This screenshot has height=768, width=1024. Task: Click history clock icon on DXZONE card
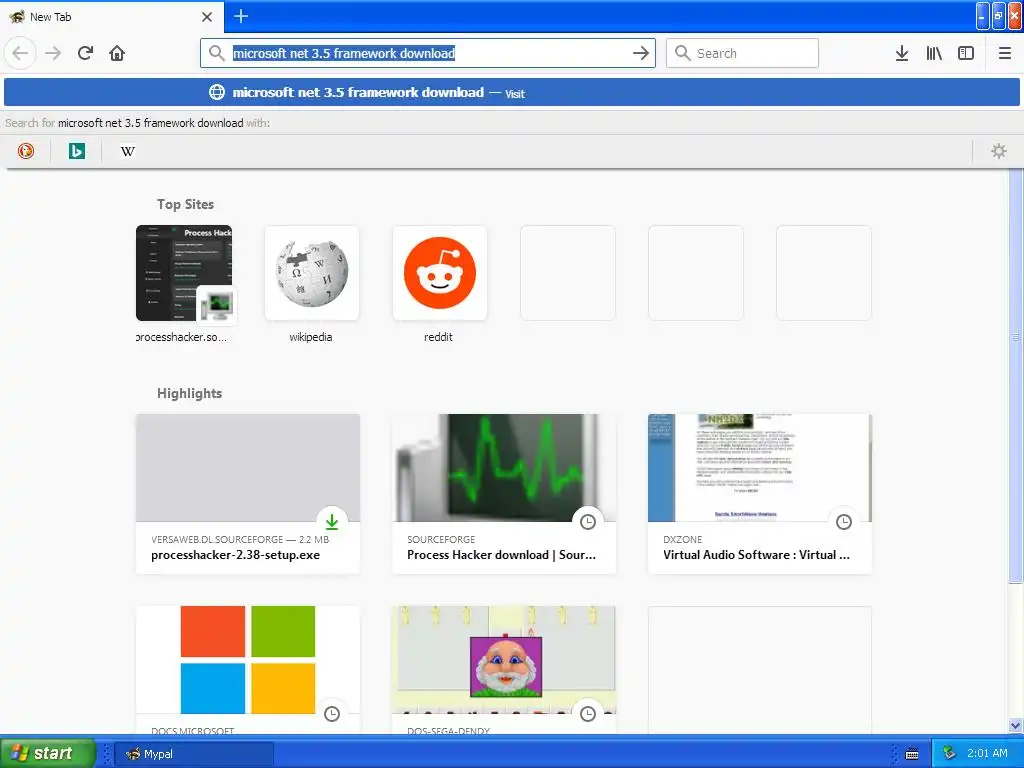(844, 521)
